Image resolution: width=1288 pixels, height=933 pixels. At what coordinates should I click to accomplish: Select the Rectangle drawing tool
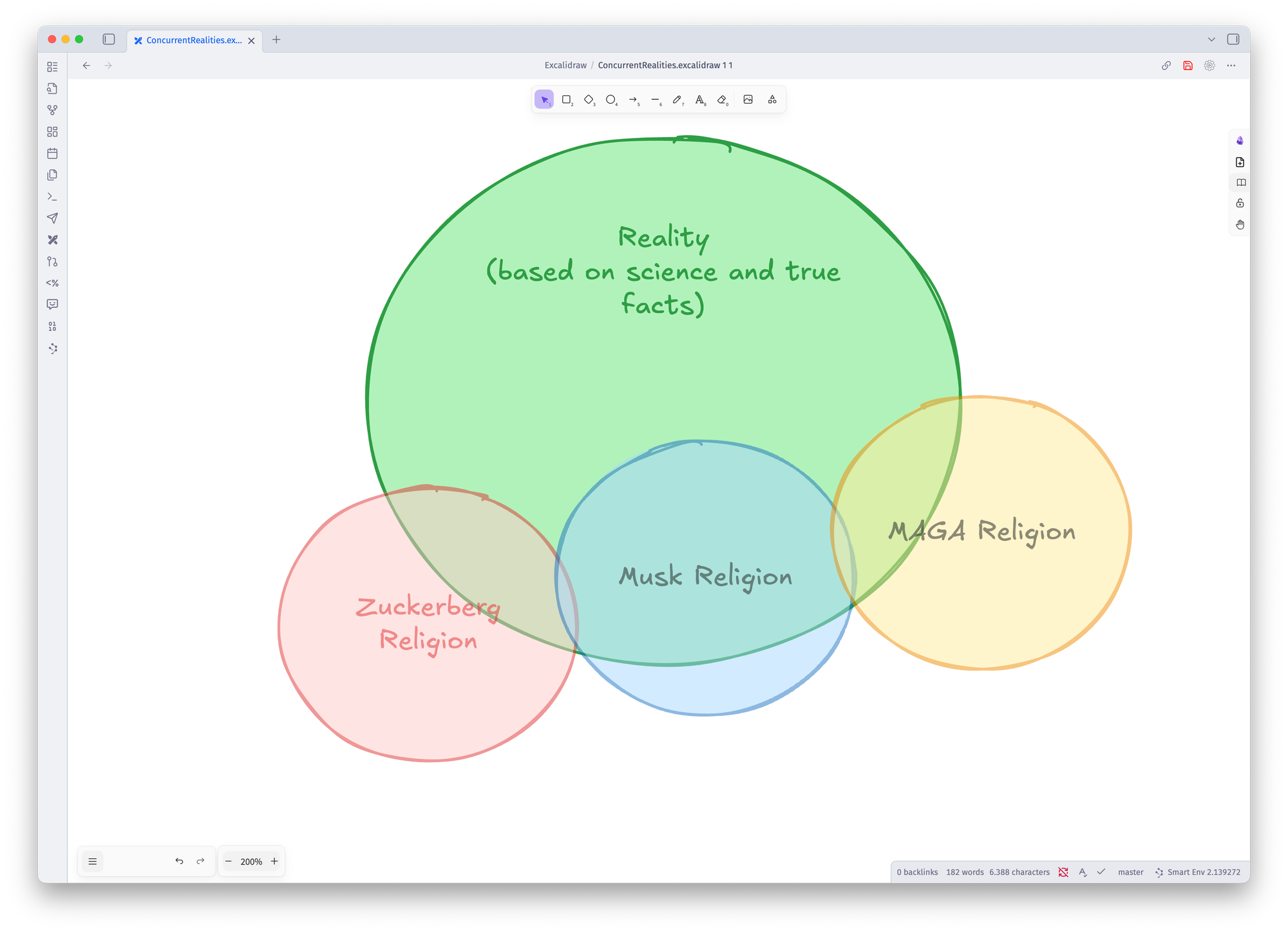click(567, 100)
